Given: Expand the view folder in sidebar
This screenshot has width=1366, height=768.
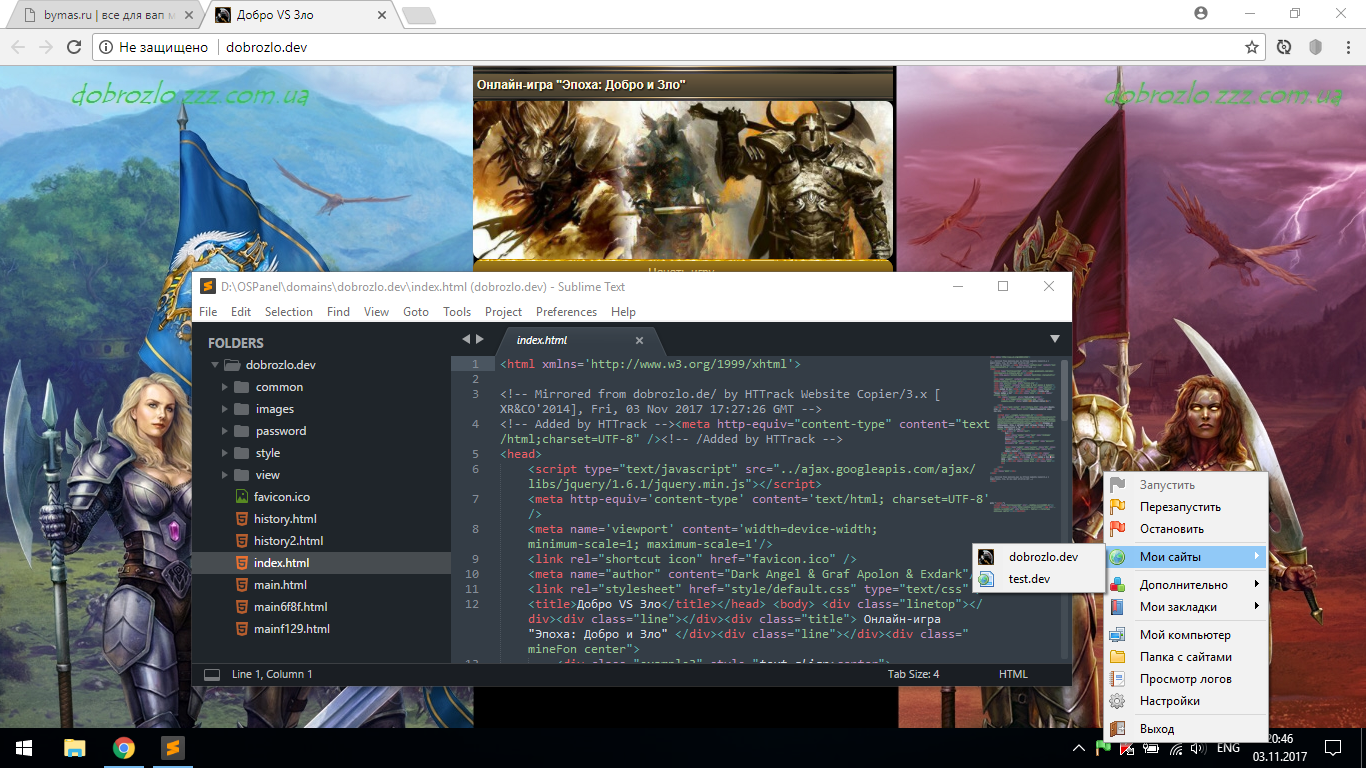Looking at the screenshot, I should click(225, 475).
